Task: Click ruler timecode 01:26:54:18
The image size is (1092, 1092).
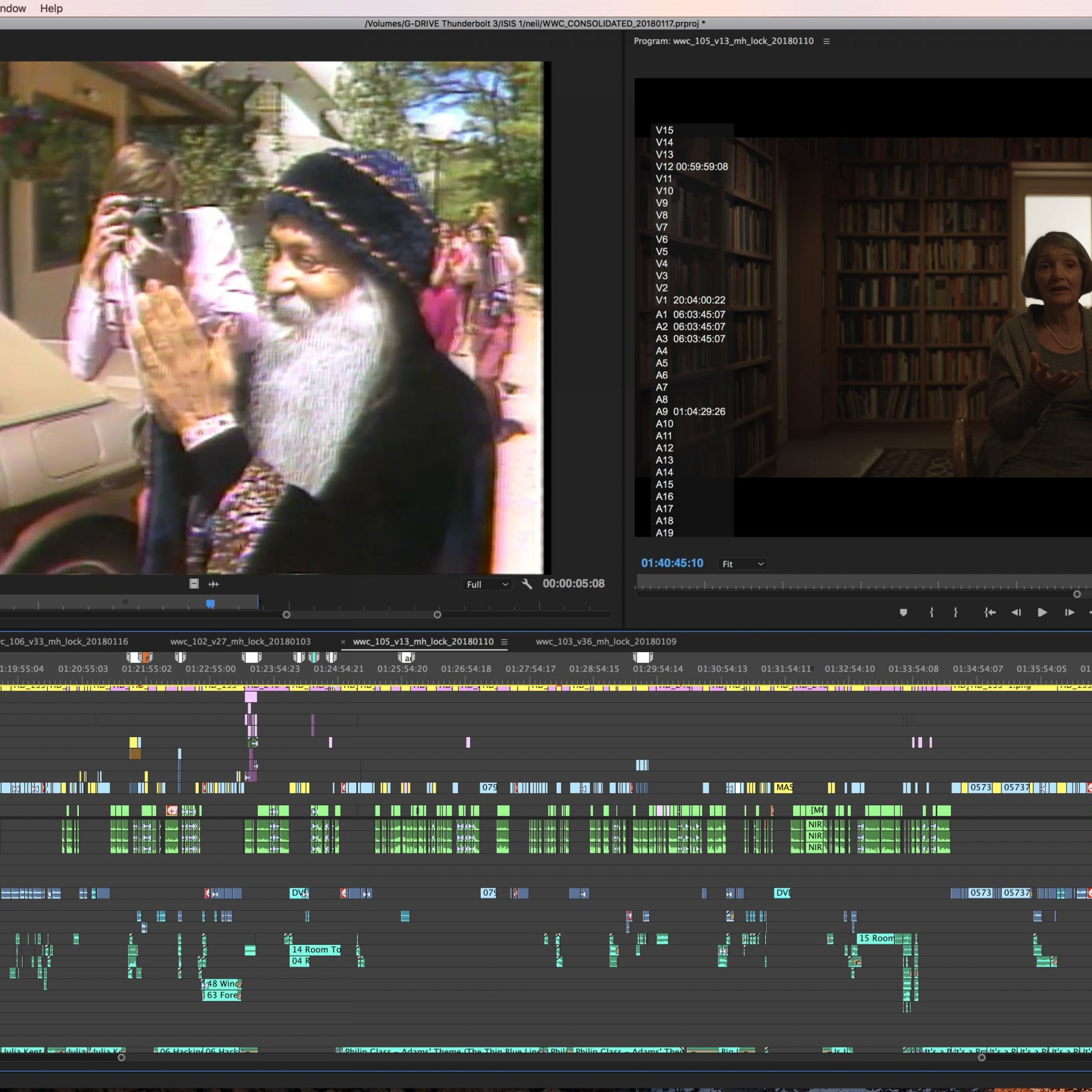Action: coord(466,669)
